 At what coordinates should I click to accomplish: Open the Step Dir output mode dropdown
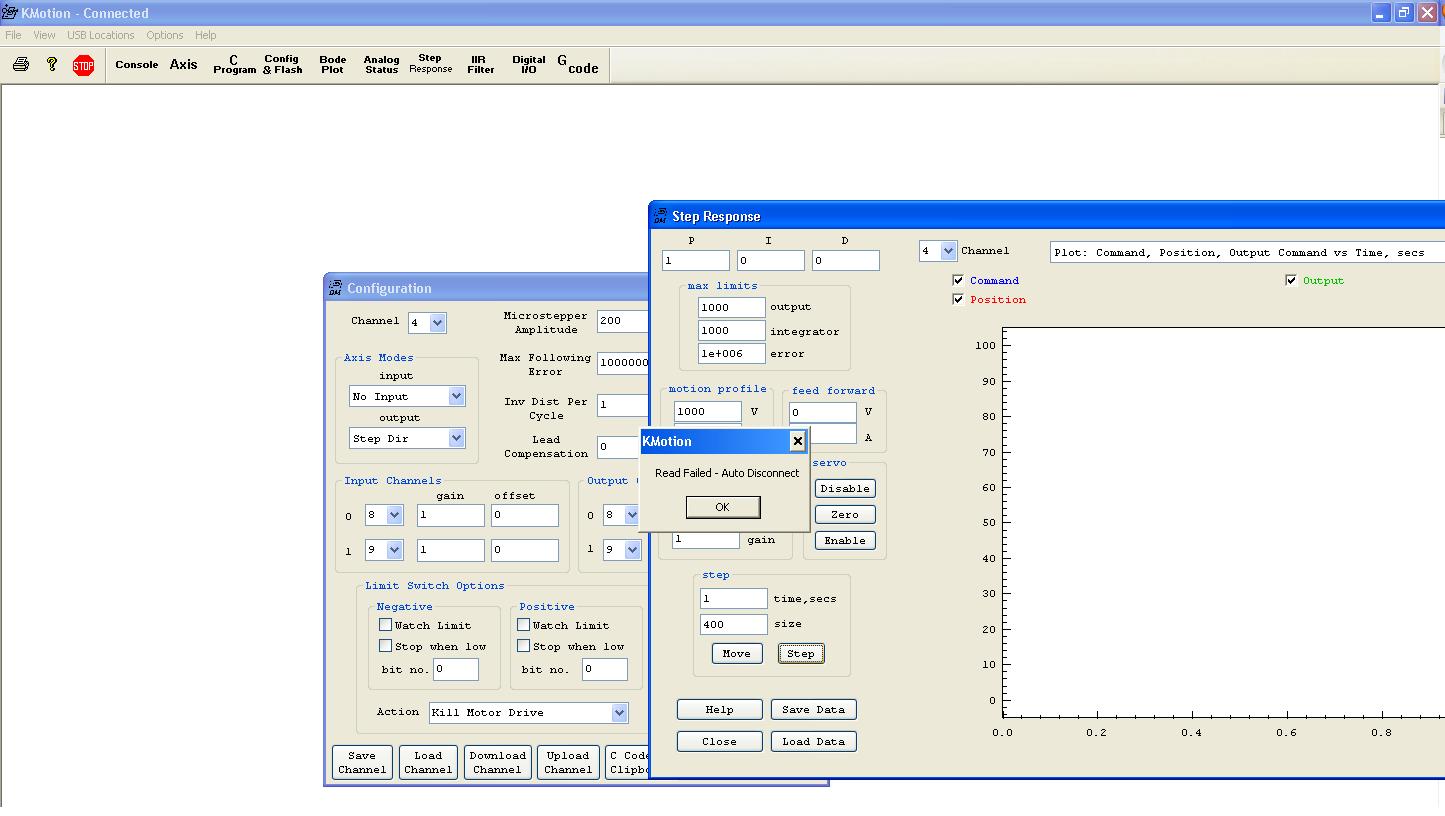tap(456, 439)
